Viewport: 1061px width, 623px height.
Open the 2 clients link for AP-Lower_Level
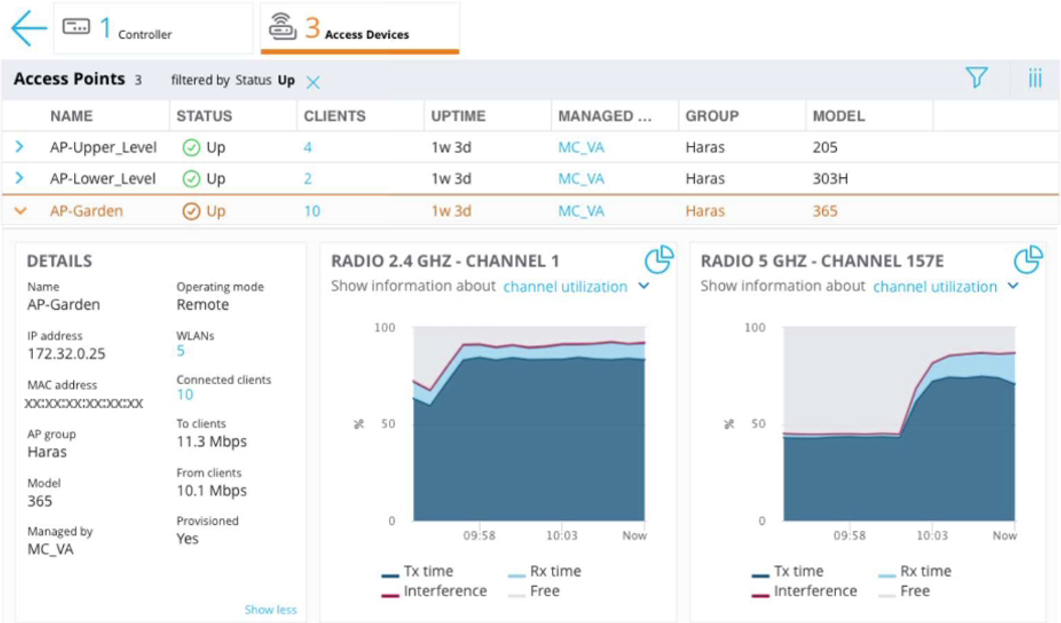click(308, 179)
